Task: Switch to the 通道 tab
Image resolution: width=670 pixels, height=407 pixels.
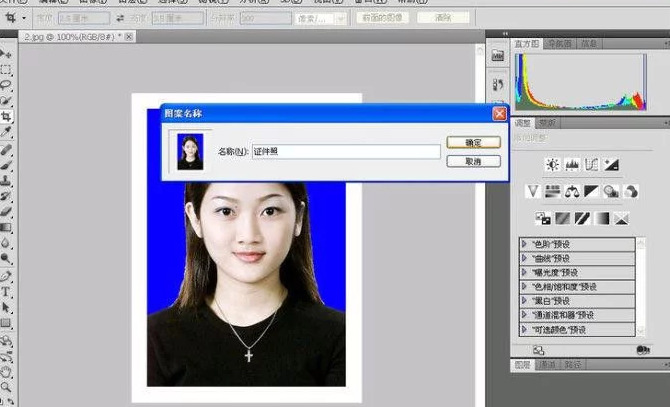Action: tap(547, 364)
